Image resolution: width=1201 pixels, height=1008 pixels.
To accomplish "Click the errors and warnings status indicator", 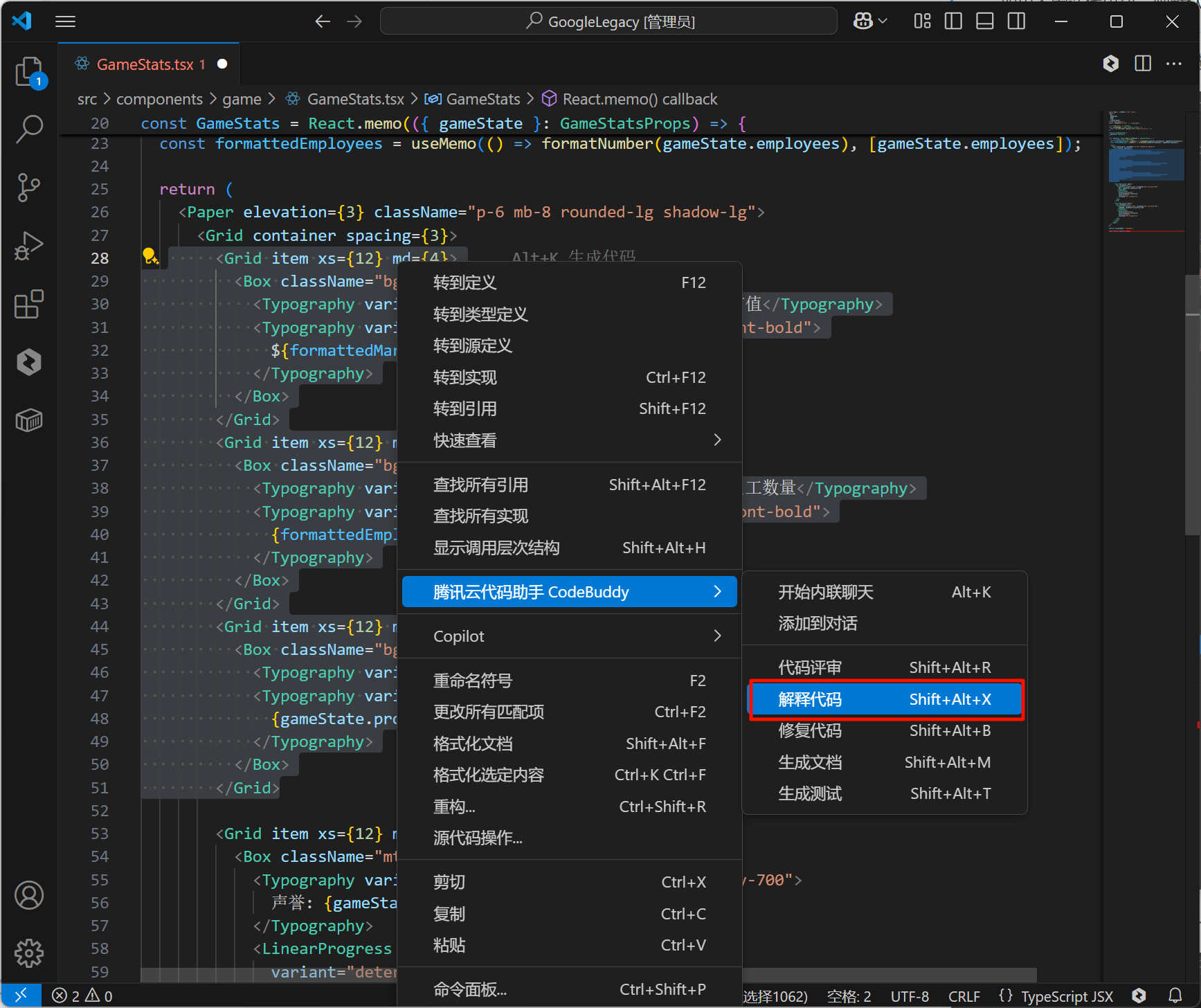I will 82,996.
